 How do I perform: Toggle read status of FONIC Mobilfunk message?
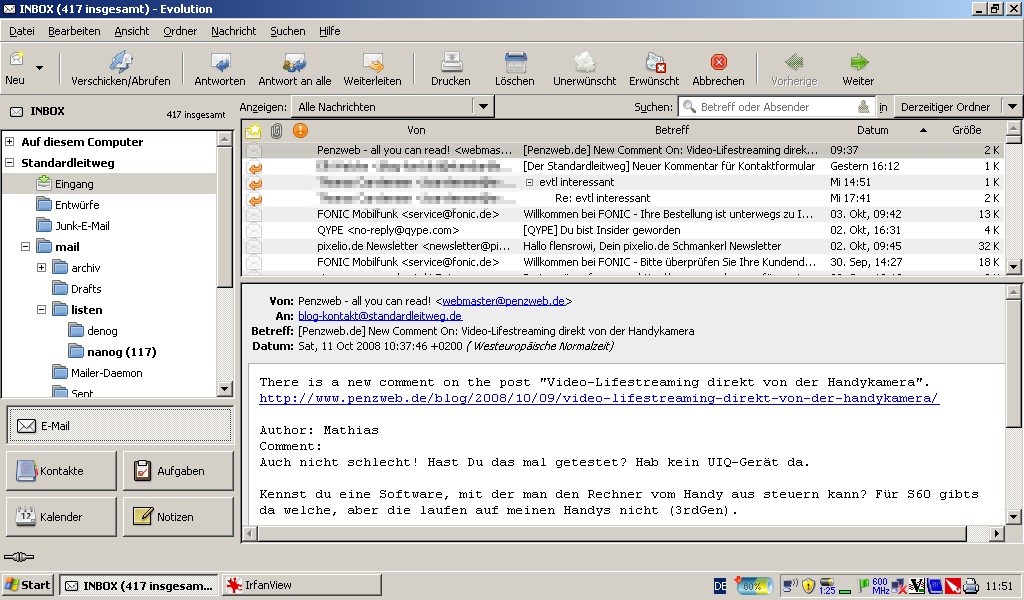(254, 214)
